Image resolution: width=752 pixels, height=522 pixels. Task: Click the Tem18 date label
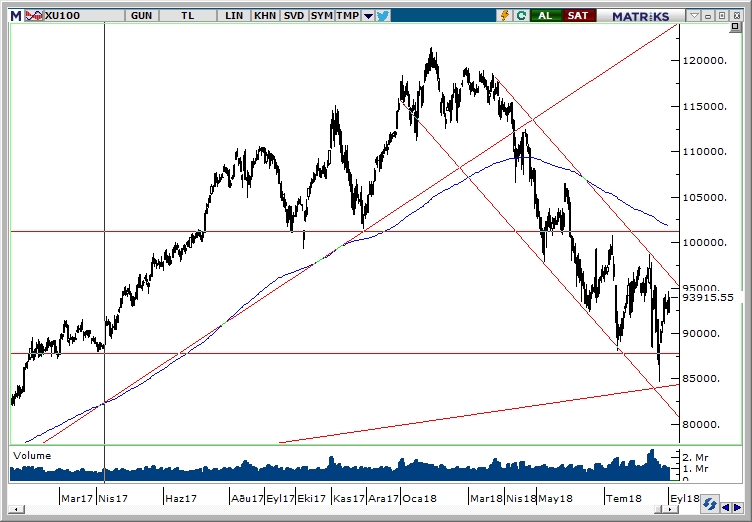[624, 498]
